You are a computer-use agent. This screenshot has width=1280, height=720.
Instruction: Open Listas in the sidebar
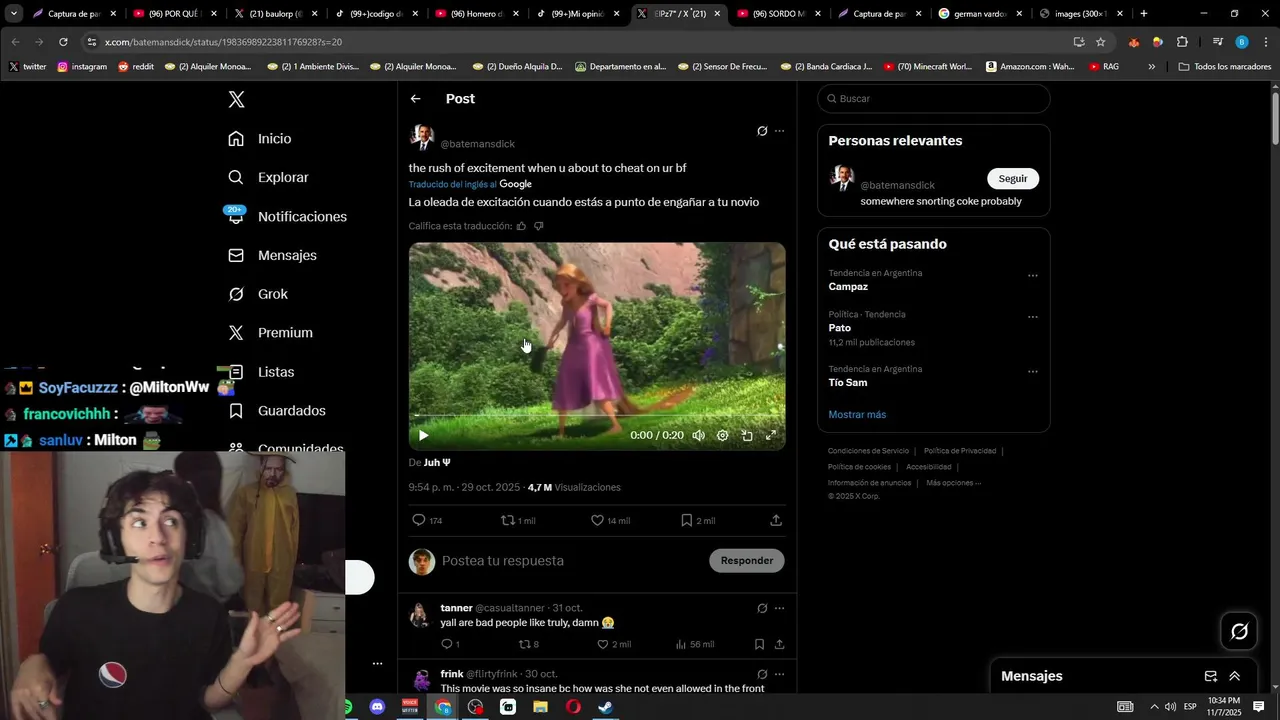click(261, 372)
